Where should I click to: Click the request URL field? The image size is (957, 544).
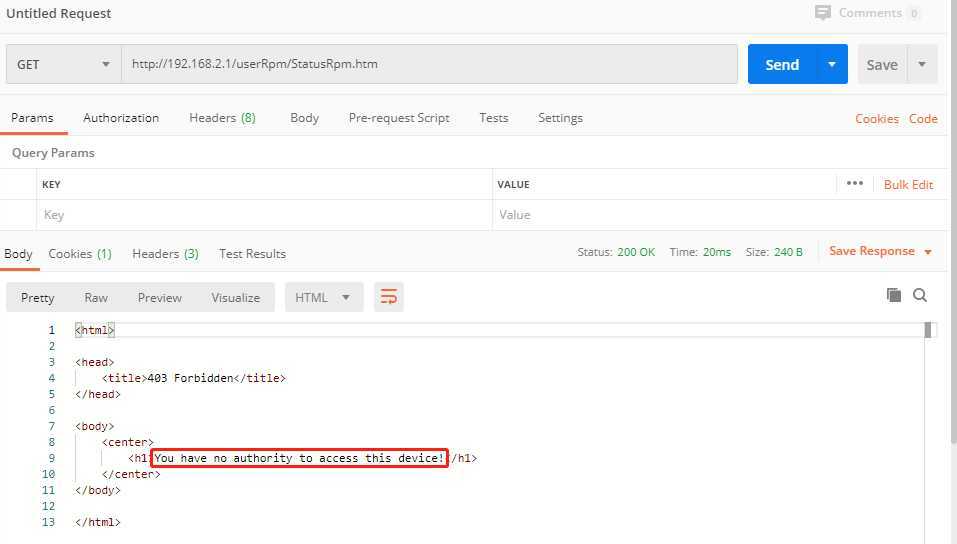click(430, 64)
